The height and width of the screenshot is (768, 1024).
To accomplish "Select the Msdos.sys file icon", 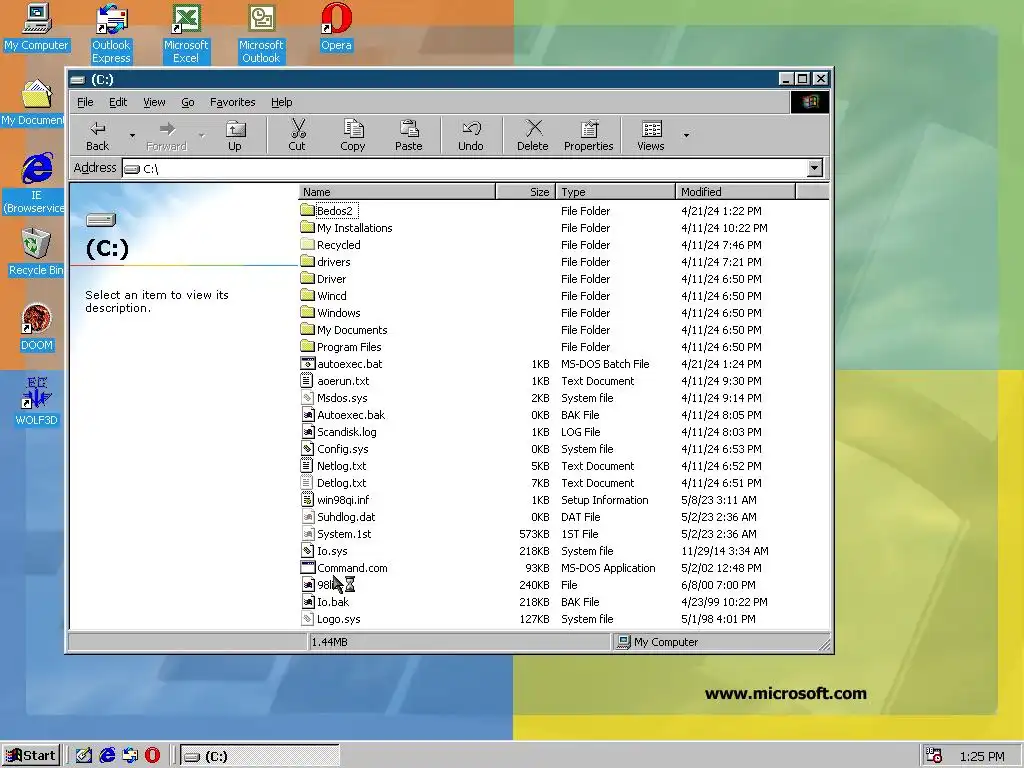I will click(x=308, y=397).
